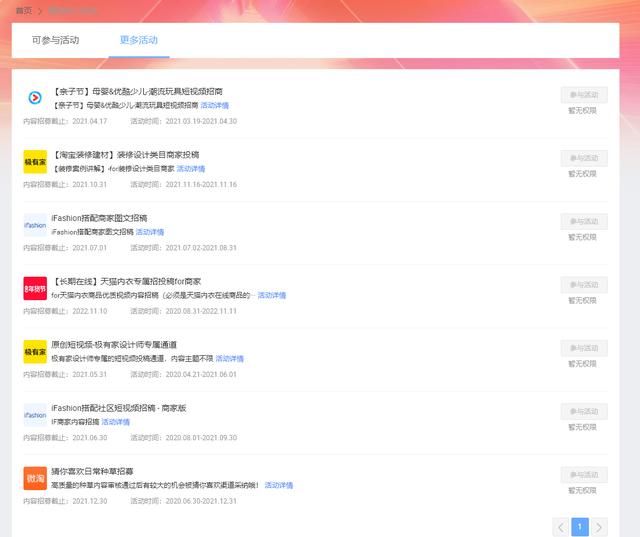Click iFashion logo of 搭配社区短视频招稿 activity
The image size is (640, 537).
[35, 415]
